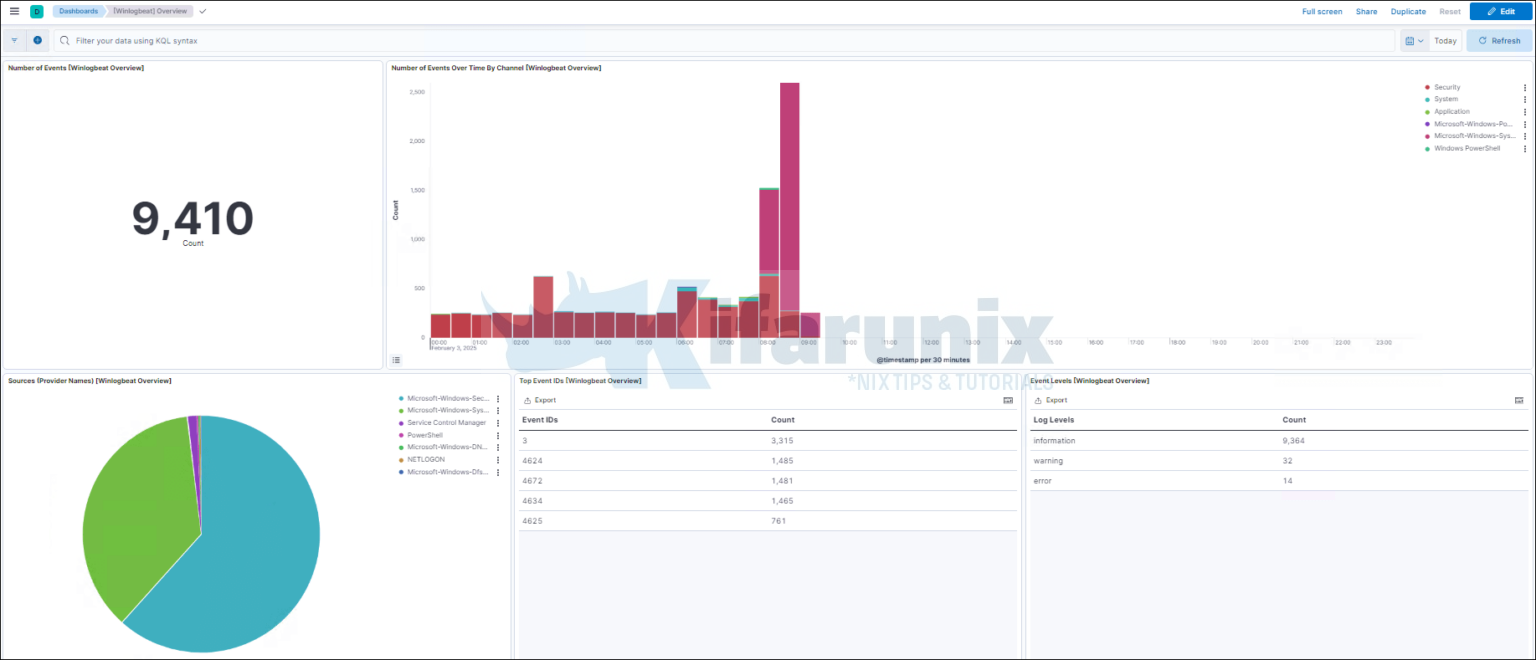Click the legend toggle icon below the bar chart

point(396,359)
